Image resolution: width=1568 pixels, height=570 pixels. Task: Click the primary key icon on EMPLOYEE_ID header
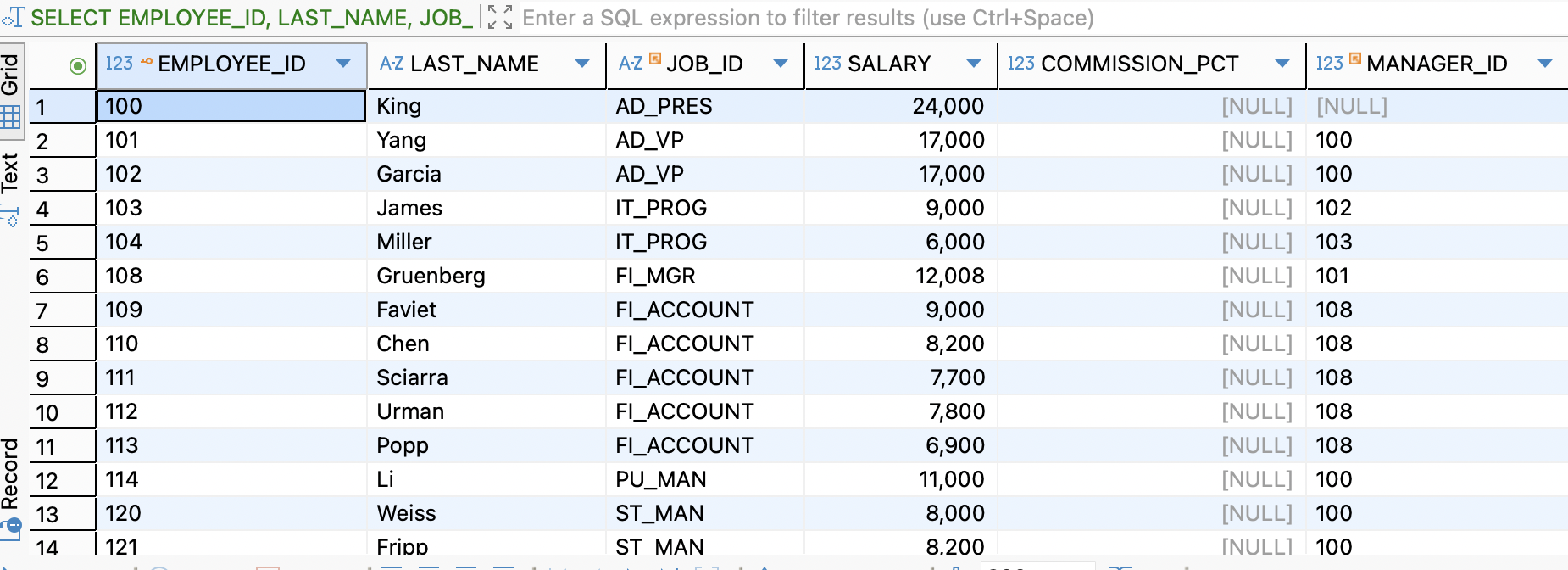click(147, 61)
